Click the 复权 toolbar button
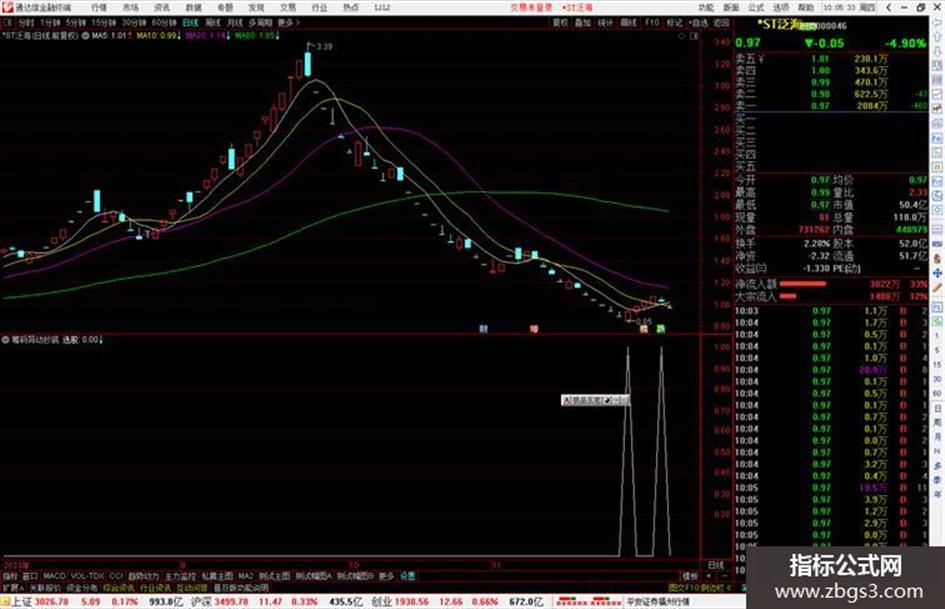Image resolution: width=945 pixels, height=609 pixels. (560, 22)
